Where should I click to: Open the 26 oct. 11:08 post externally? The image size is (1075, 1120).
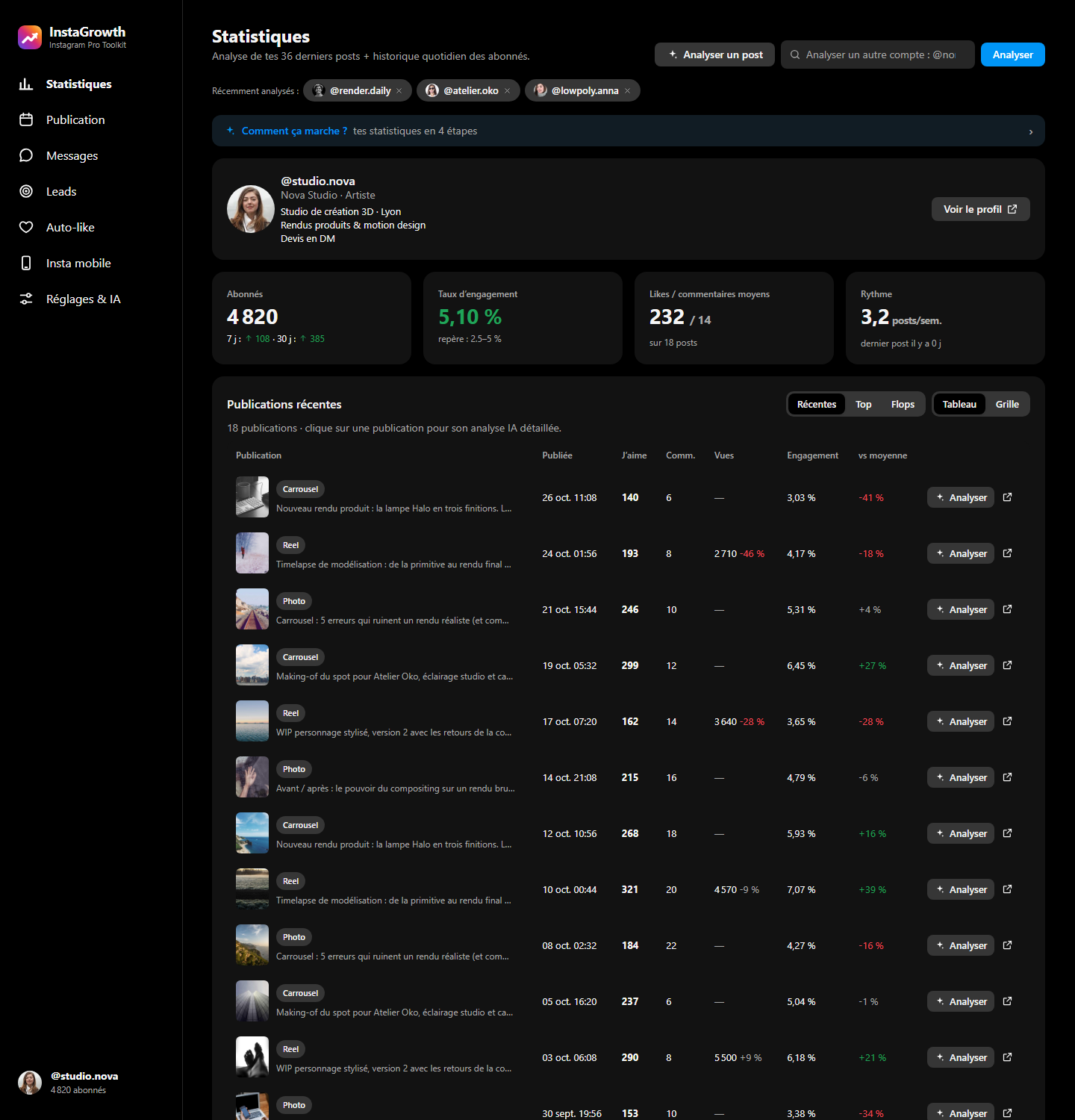click(1008, 497)
